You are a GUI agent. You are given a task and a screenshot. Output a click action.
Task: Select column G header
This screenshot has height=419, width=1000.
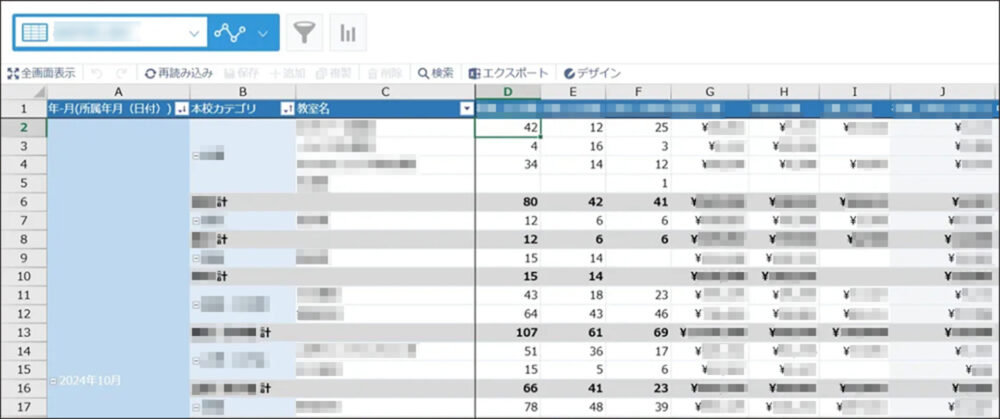tap(710, 92)
